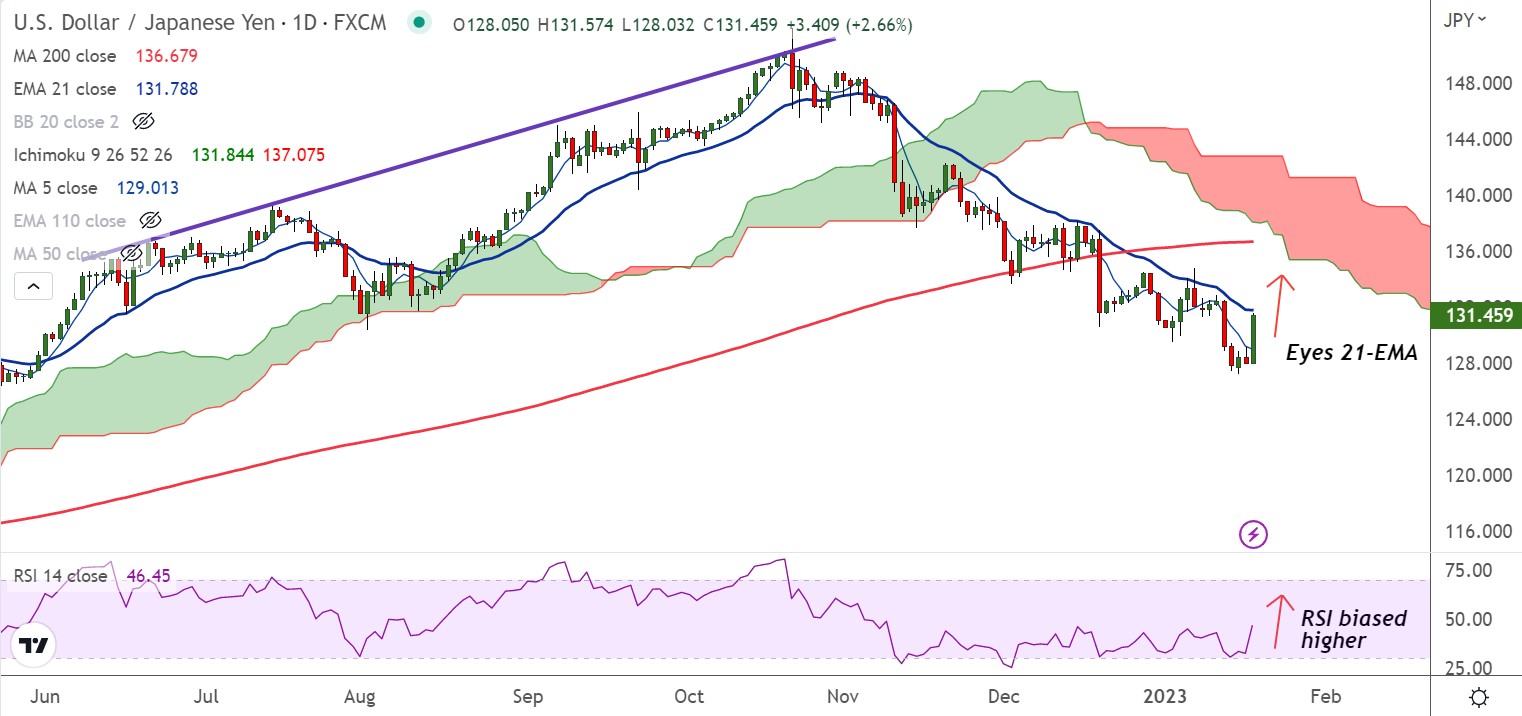Collapse the indicator legend with chevron

tap(34, 287)
